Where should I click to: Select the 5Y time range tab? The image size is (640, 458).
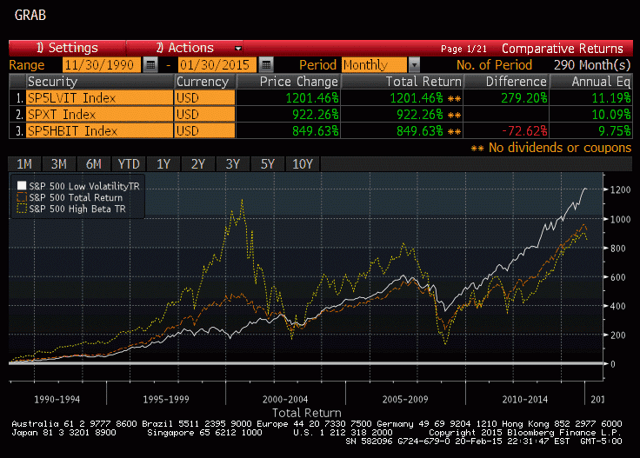tap(267, 164)
